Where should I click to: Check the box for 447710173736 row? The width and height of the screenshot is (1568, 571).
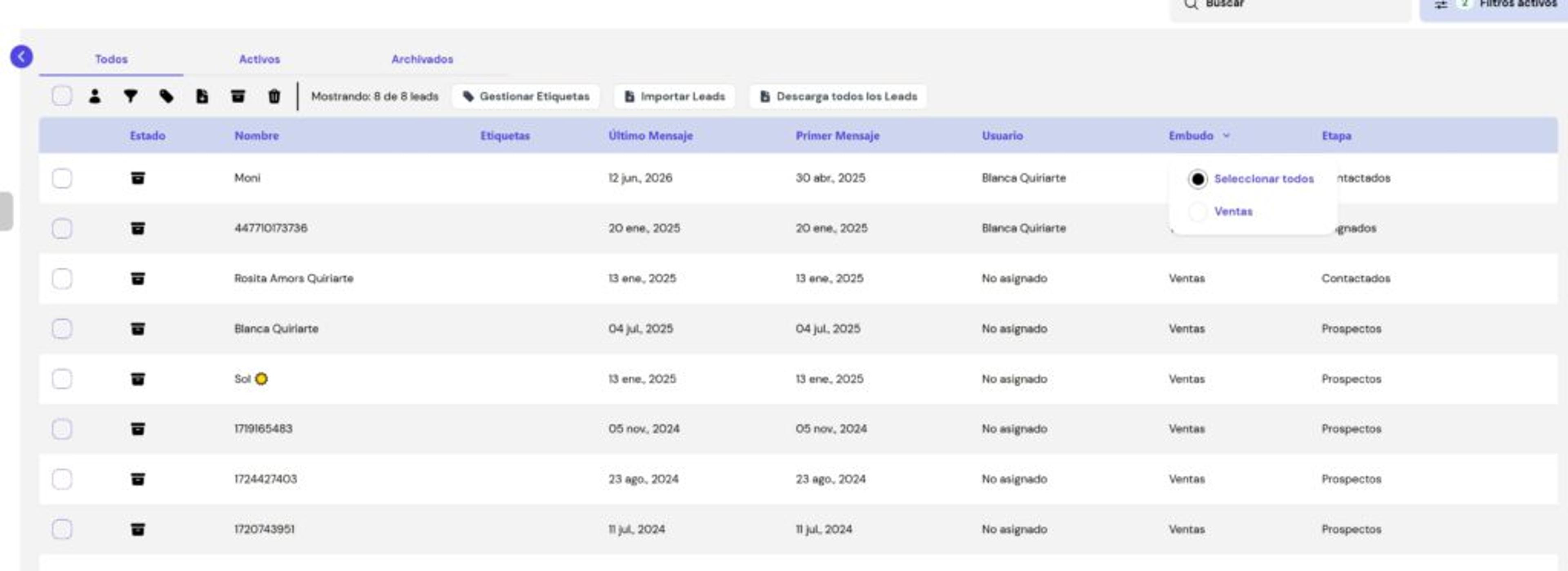(x=62, y=228)
